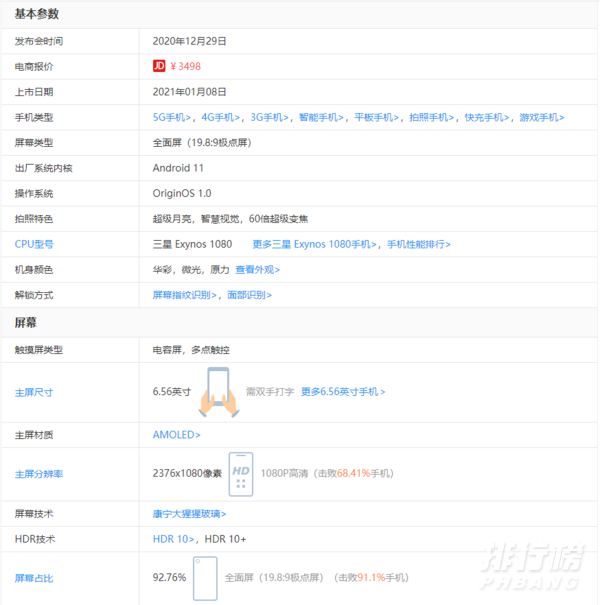
Task: Open the 3G手机 category link
Action: pos(269,117)
